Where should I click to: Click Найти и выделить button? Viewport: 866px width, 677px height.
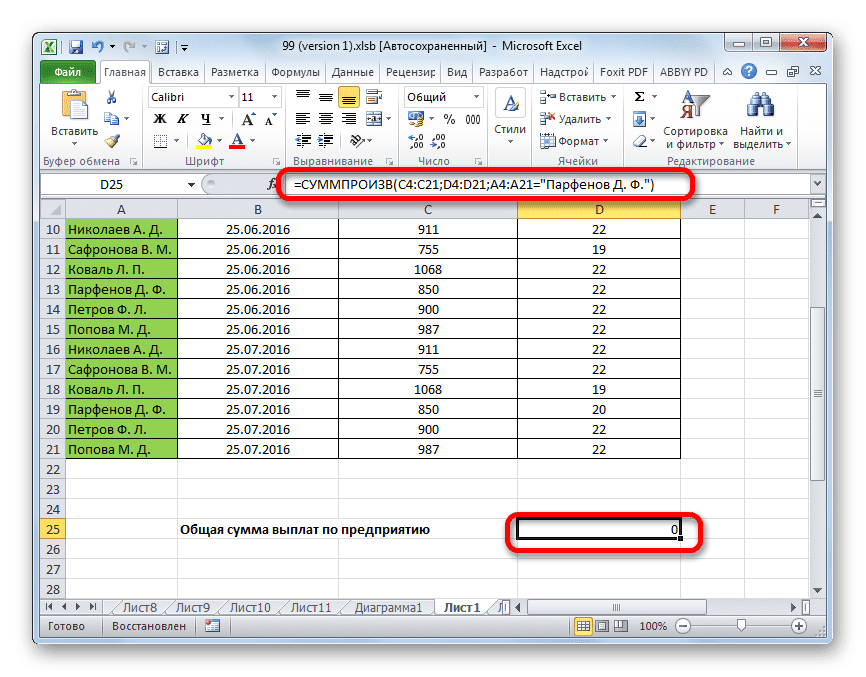point(762,121)
